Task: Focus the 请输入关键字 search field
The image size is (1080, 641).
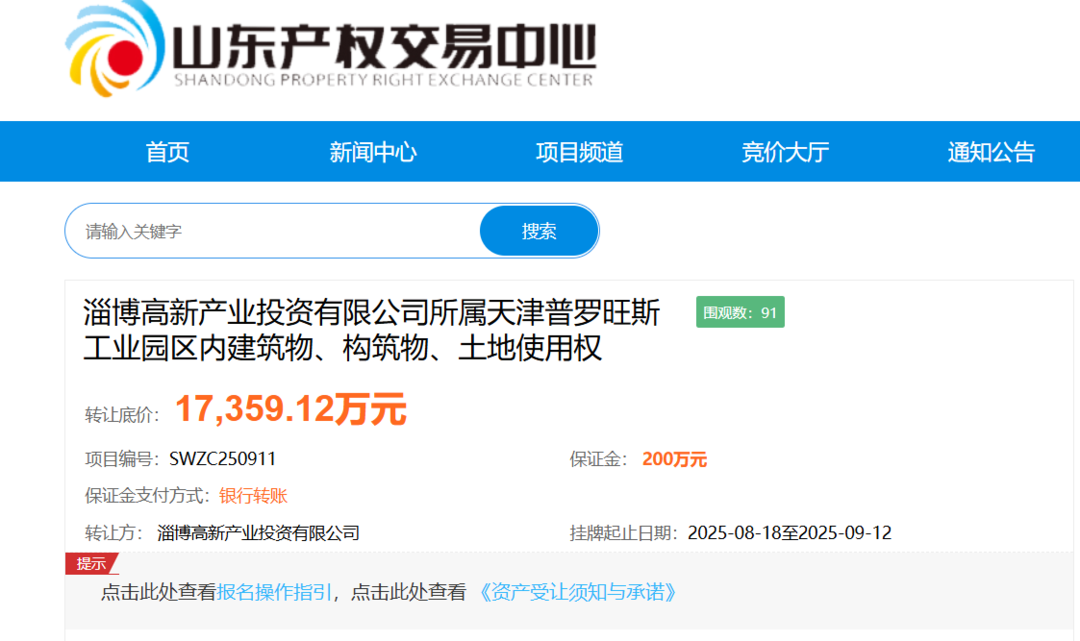Action: [275, 232]
